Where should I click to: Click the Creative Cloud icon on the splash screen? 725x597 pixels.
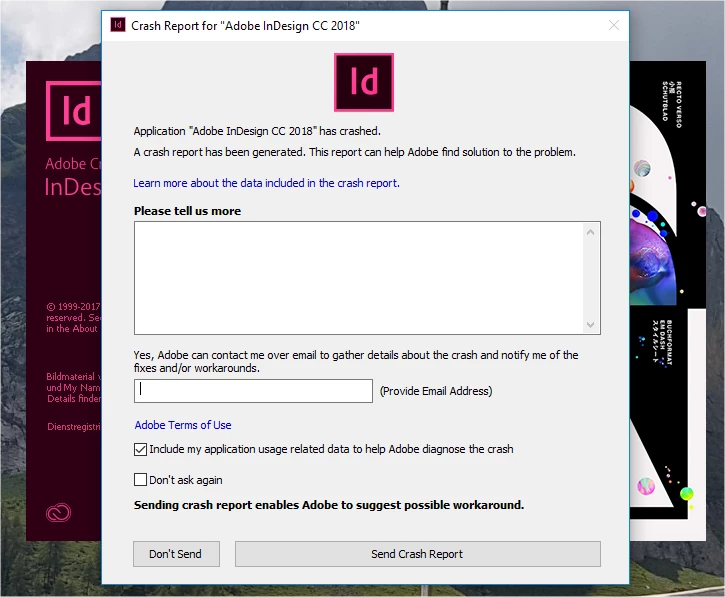(59, 512)
